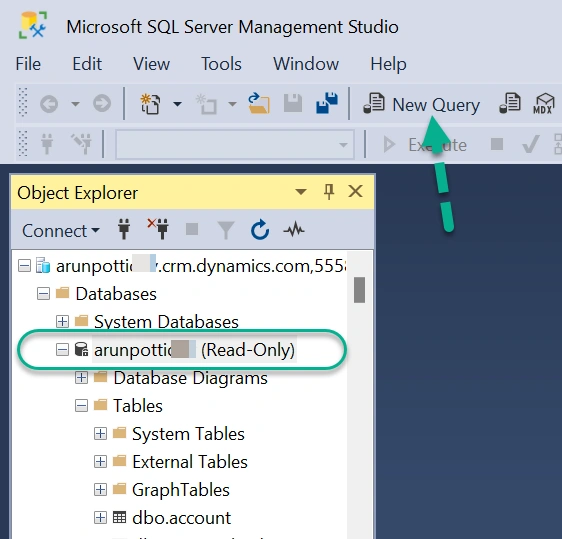
Task: Expand the System Databases node
Action: tap(62, 321)
